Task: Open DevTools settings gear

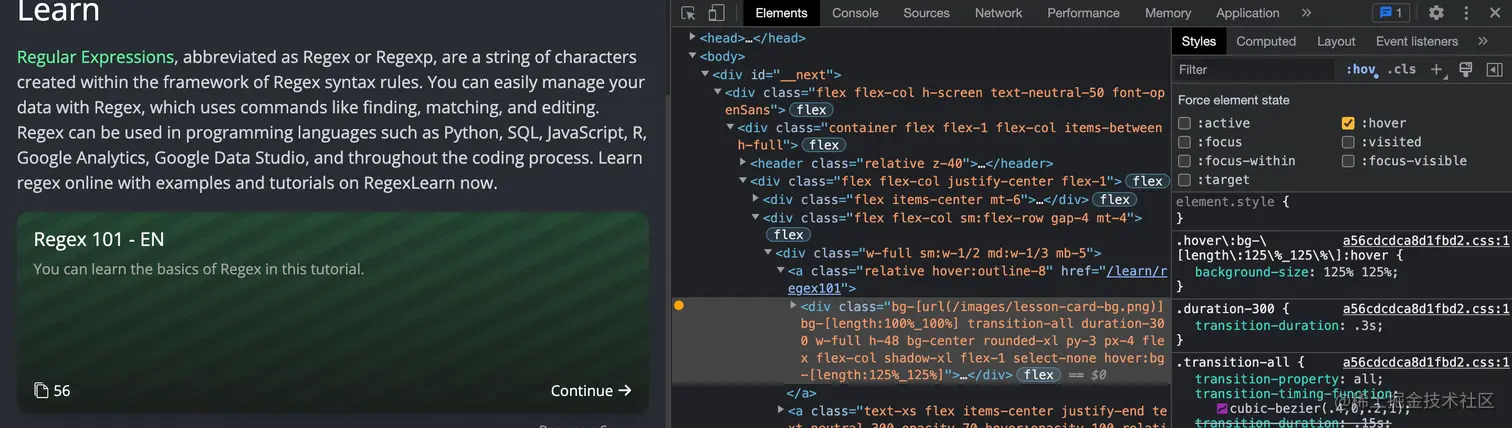Action: (x=1436, y=13)
